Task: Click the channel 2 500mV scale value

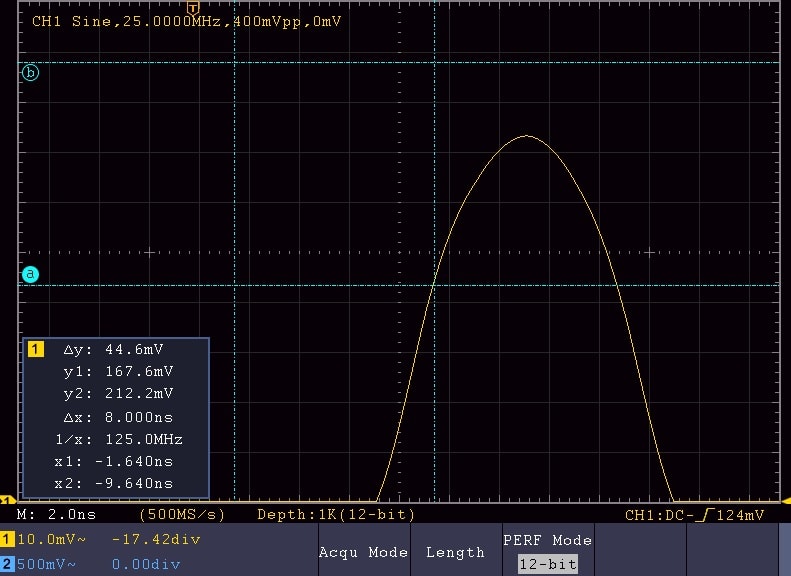Action: (46, 564)
